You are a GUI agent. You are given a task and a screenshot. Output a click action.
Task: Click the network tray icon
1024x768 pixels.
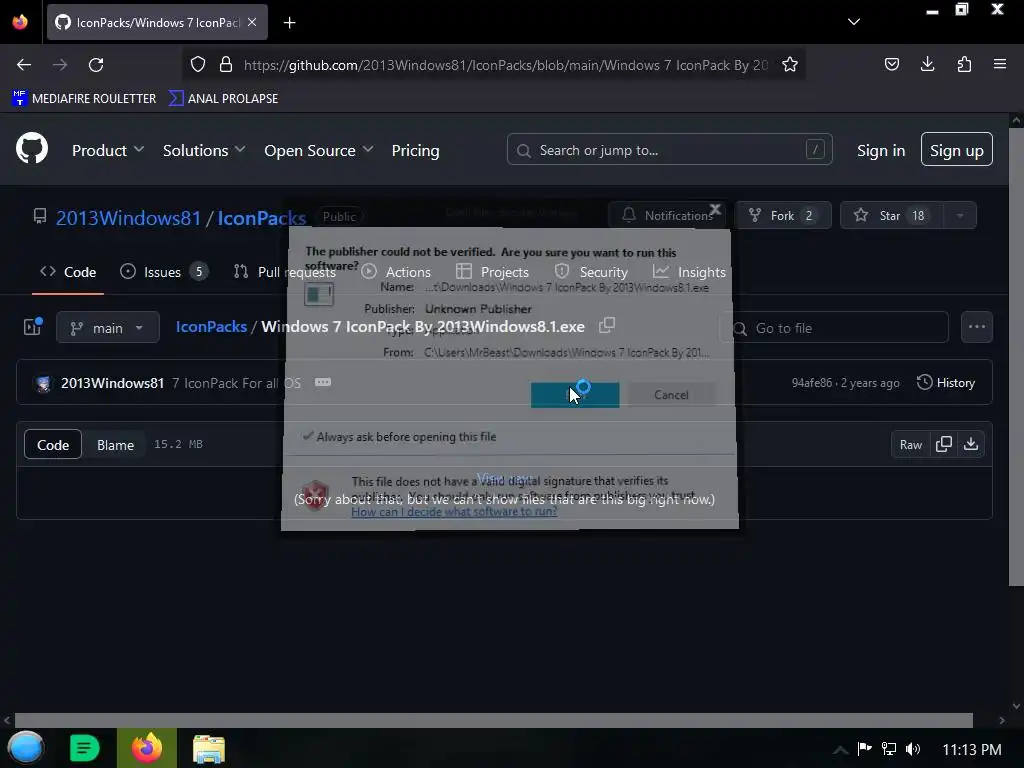pyautogui.click(x=888, y=749)
